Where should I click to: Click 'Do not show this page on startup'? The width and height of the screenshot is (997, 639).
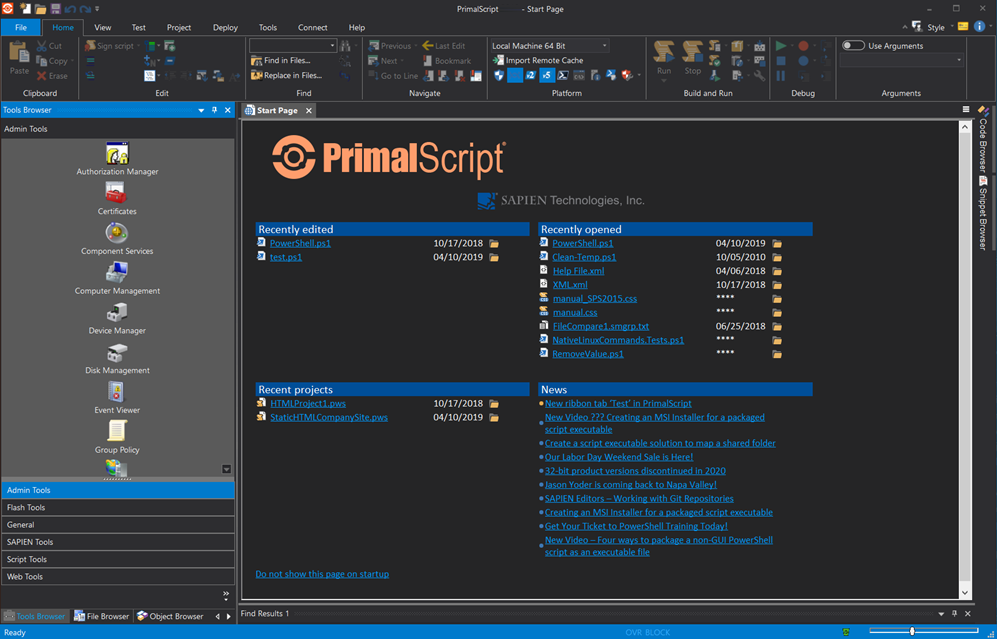tap(322, 574)
